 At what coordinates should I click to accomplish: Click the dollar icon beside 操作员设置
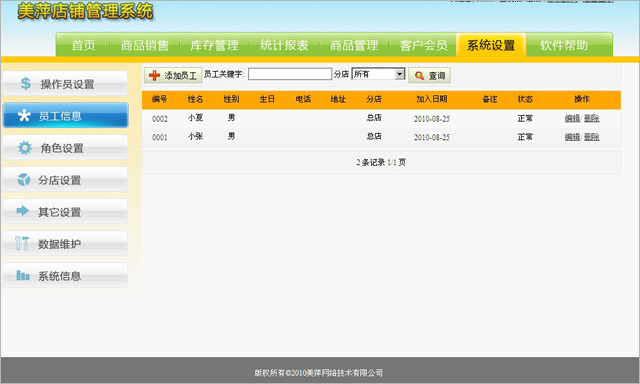(25, 83)
